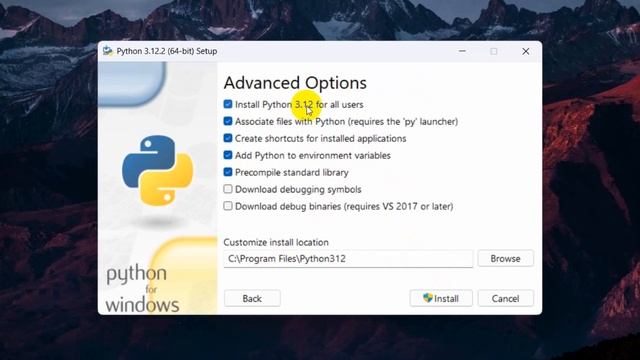640x360 pixels.
Task: Close the Python Setup window
Action: tap(526, 51)
